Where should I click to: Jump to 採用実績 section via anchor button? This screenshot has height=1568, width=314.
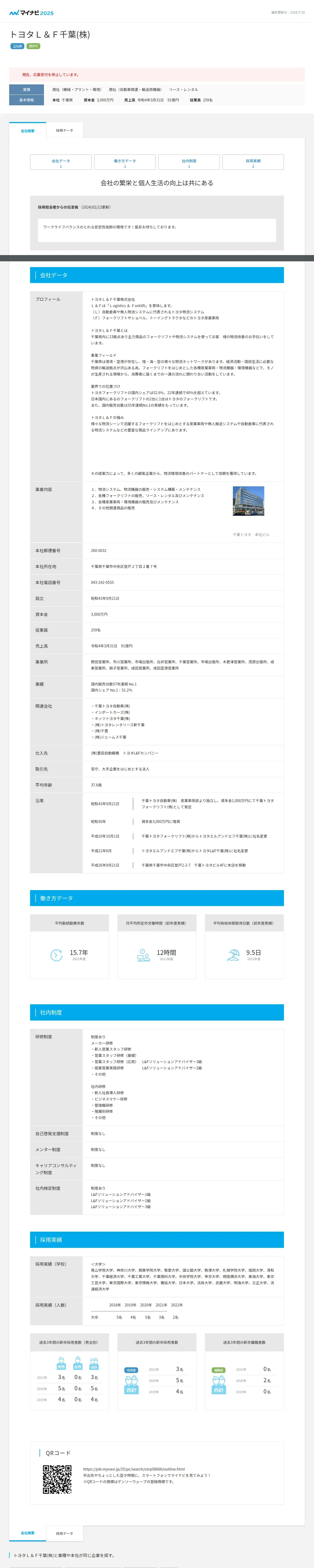point(253,162)
